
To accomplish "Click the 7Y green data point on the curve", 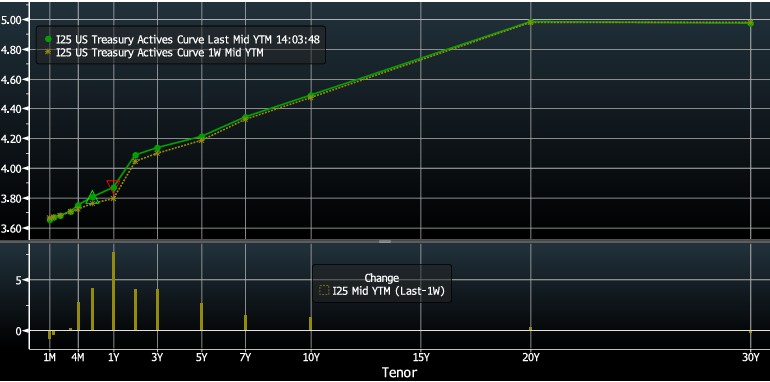I will point(245,117).
